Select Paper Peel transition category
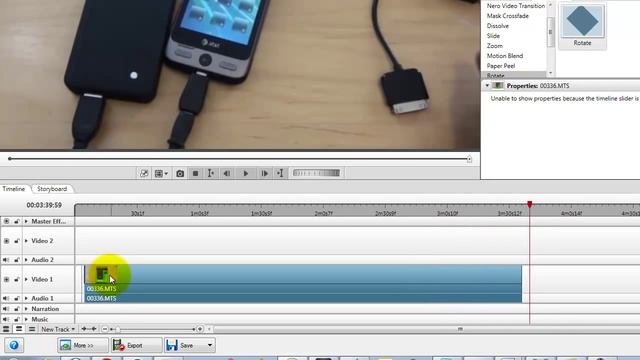The image size is (640, 360). point(500,66)
